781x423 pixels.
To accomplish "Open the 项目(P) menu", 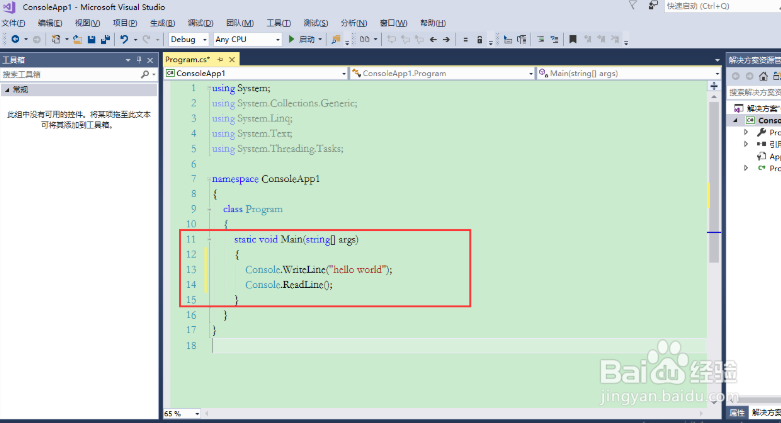I will click(x=125, y=23).
